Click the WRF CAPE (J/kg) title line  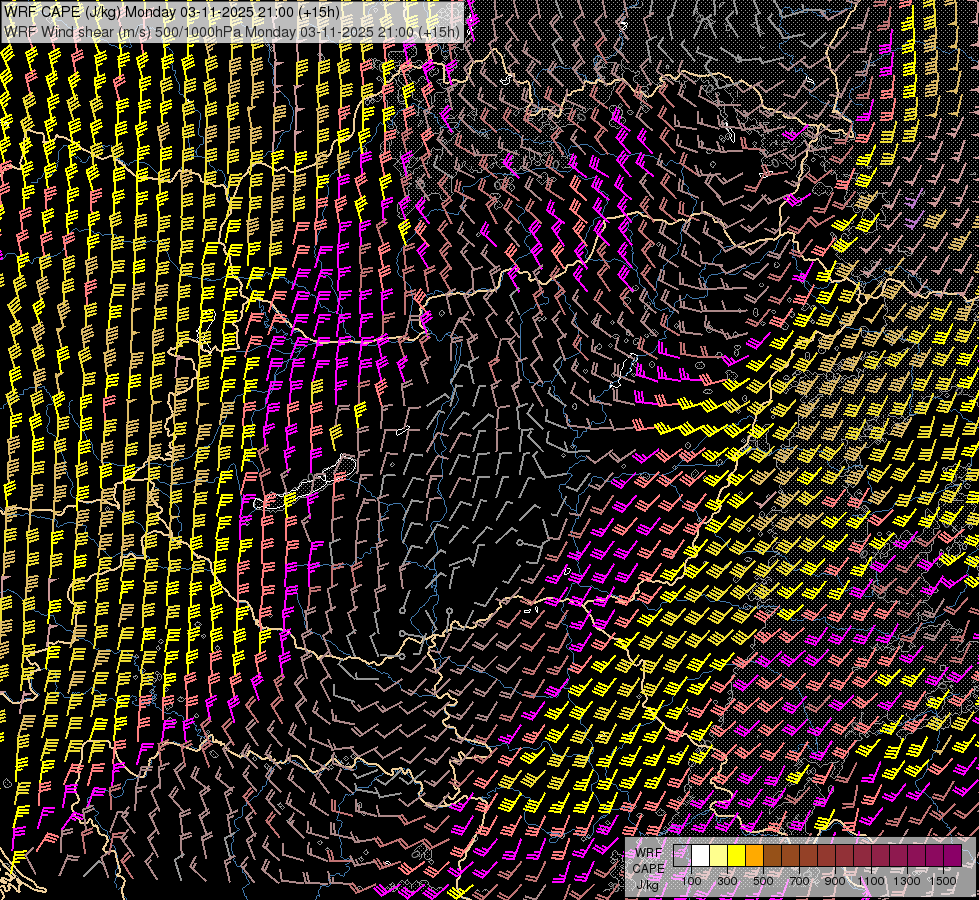point(170,12)
